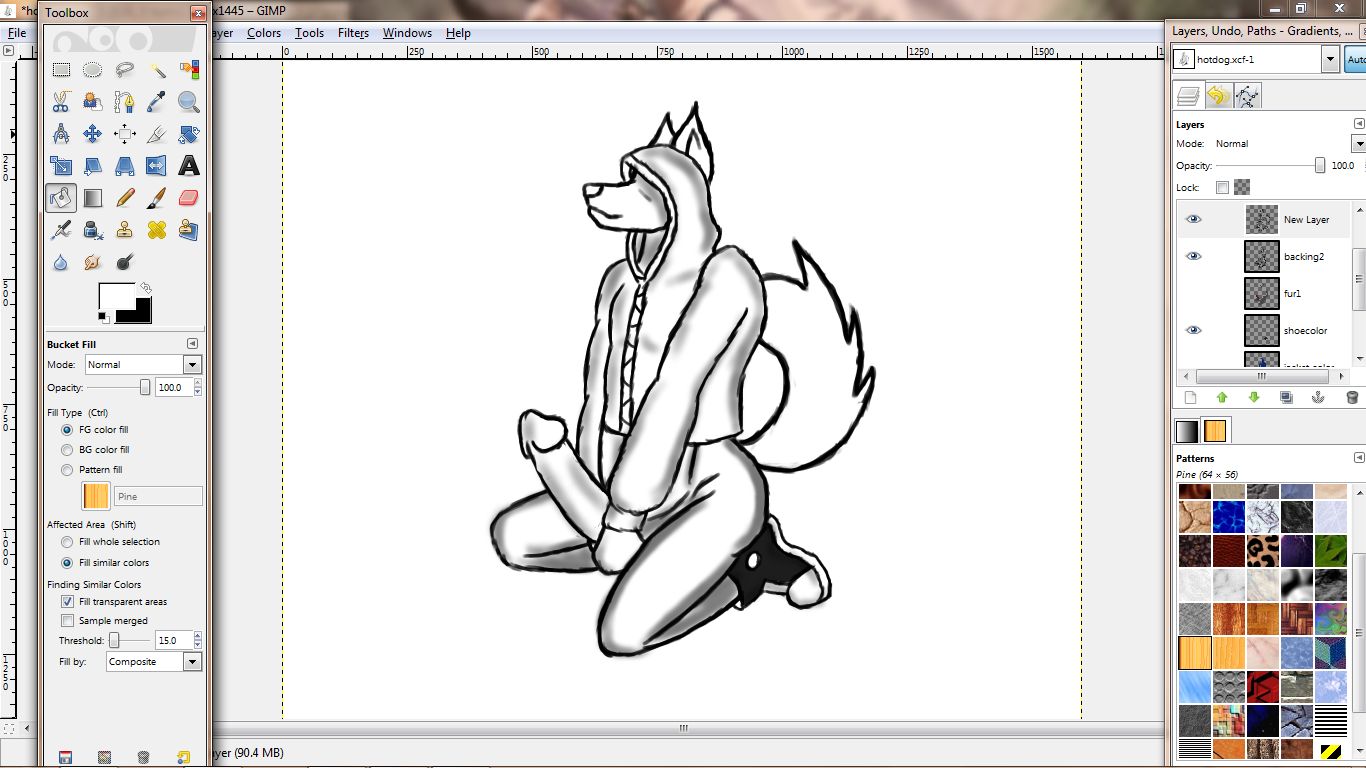Viewport: 1366px width, 768px height.
Task: Select the Move tool
Action: 92,134
